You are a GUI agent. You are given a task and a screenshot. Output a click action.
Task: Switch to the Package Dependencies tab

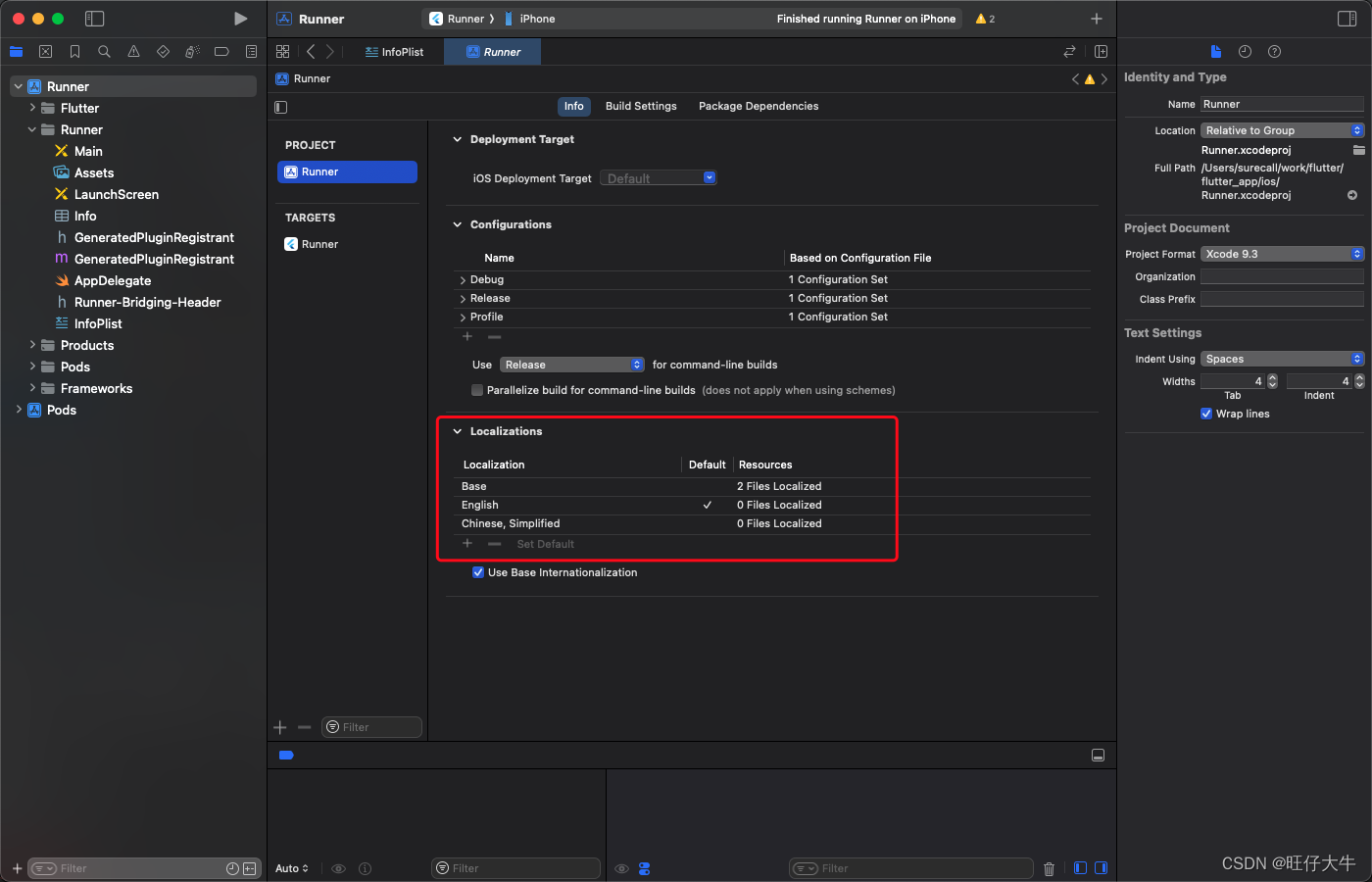(x=759, y=106)
